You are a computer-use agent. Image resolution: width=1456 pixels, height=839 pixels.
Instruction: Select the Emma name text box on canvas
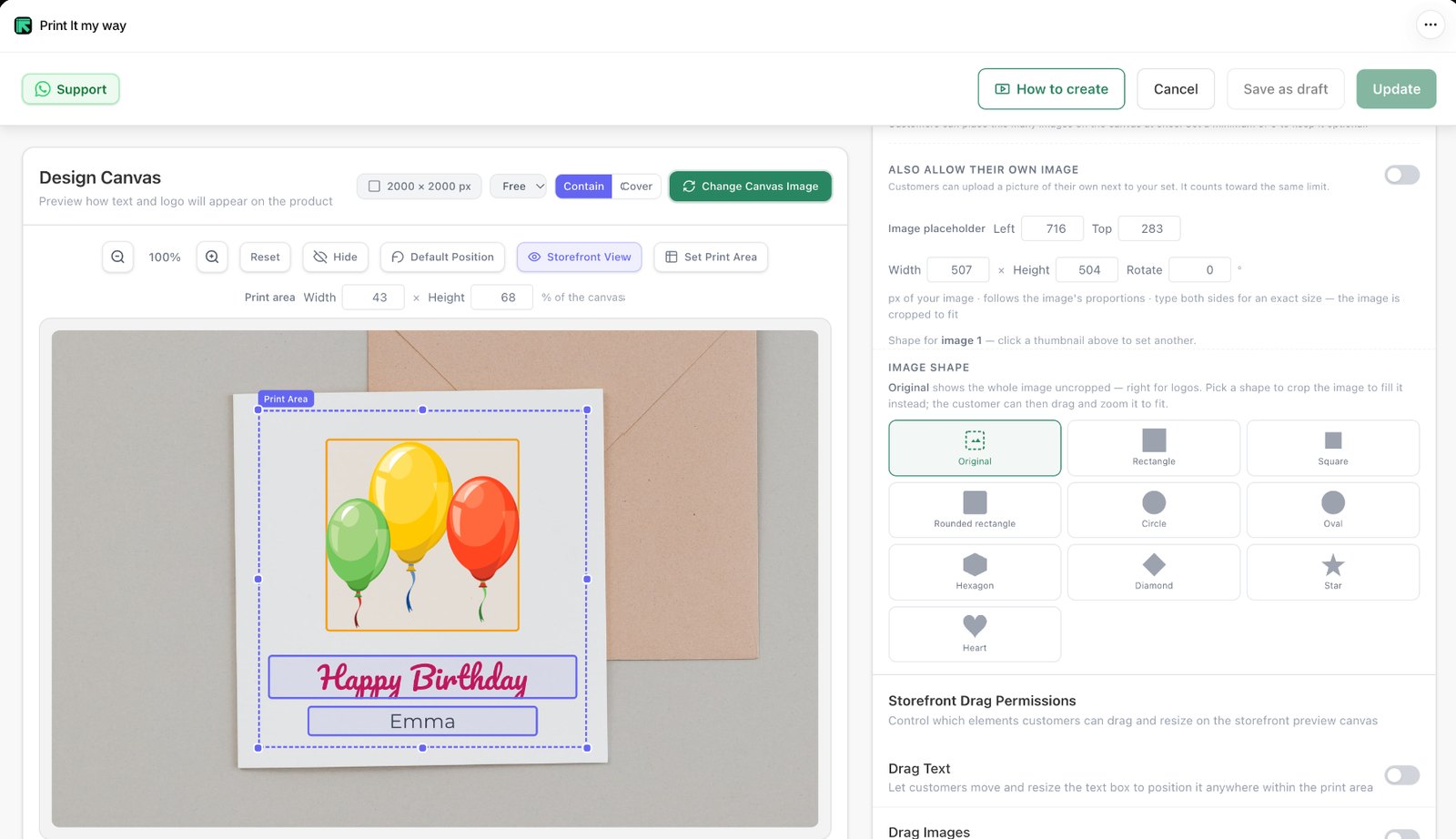[x=422, y=721]
